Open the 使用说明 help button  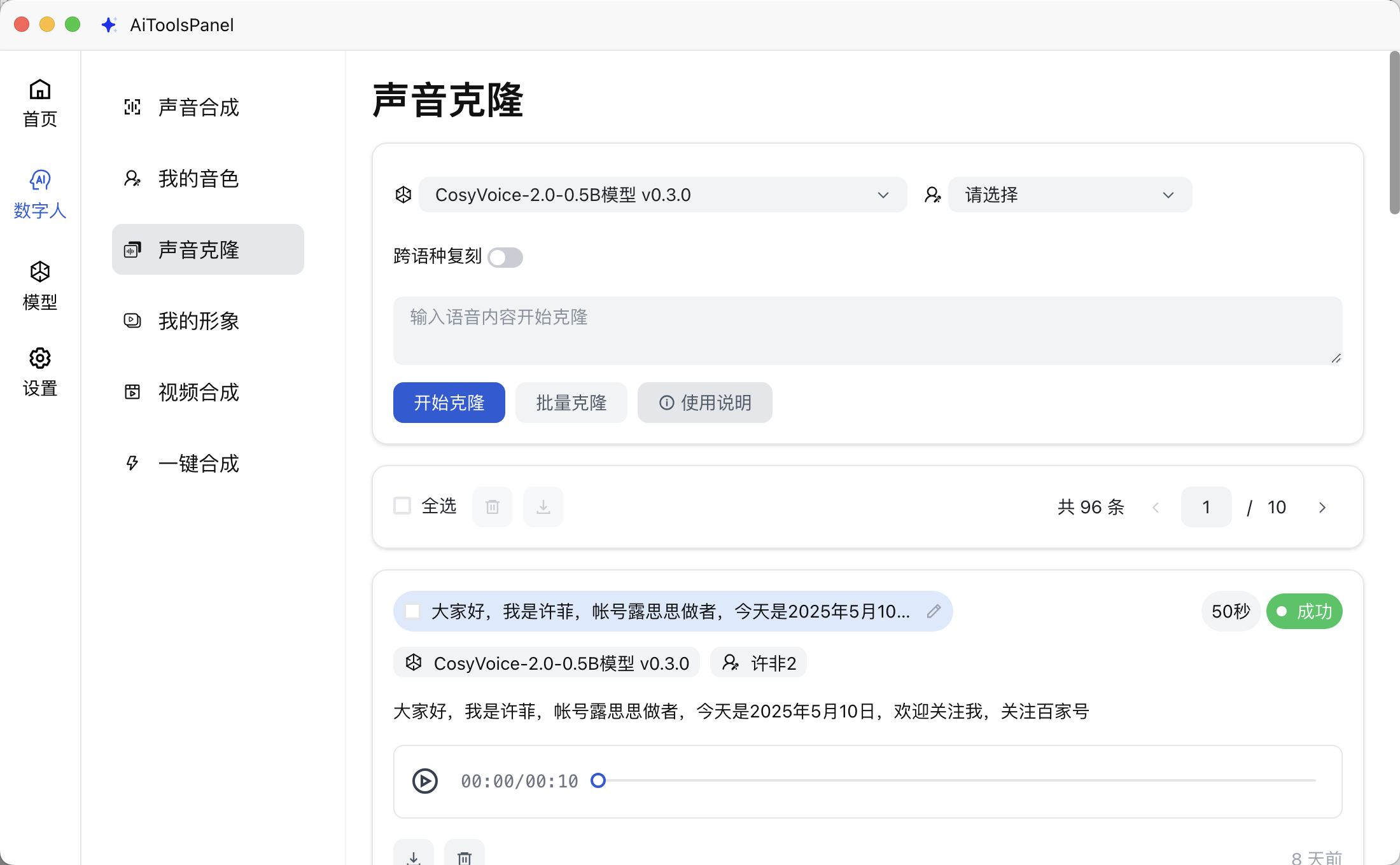[x=705, y=403]
